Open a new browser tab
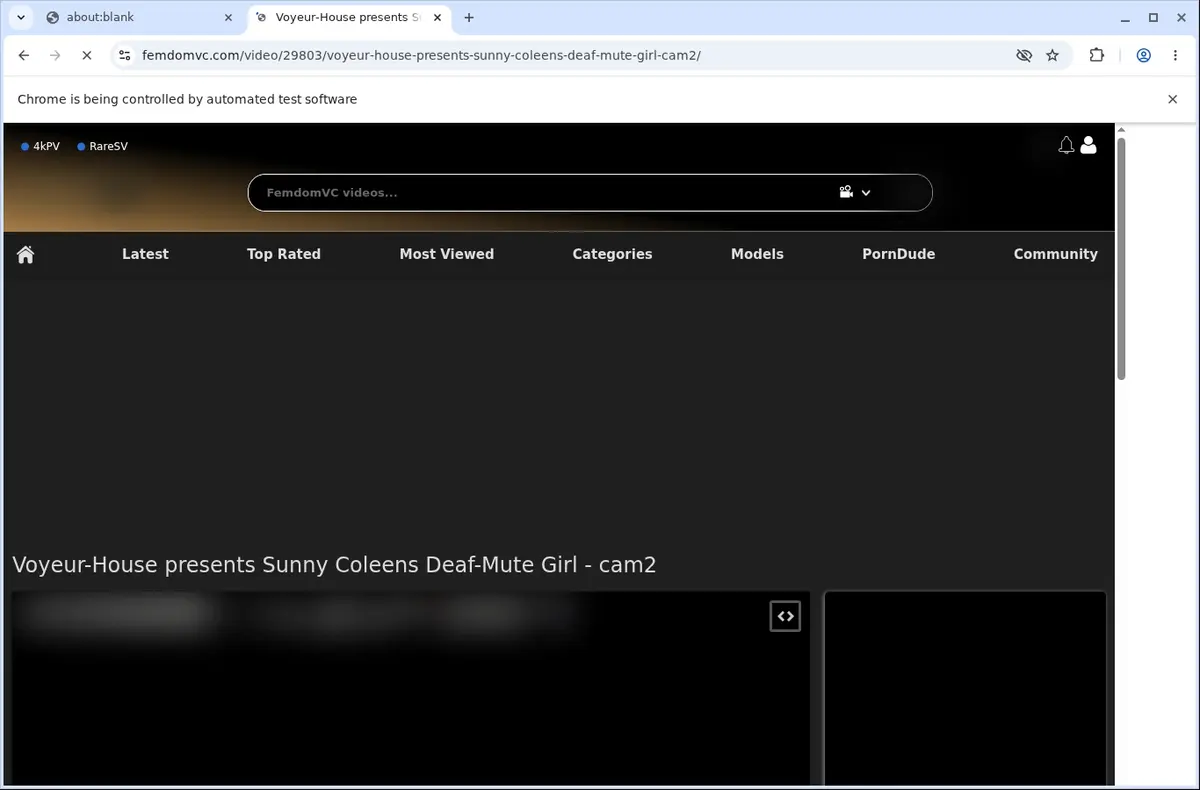Image resolution: width=1200 pixels, height=790 pixels. tap(469, 17)
